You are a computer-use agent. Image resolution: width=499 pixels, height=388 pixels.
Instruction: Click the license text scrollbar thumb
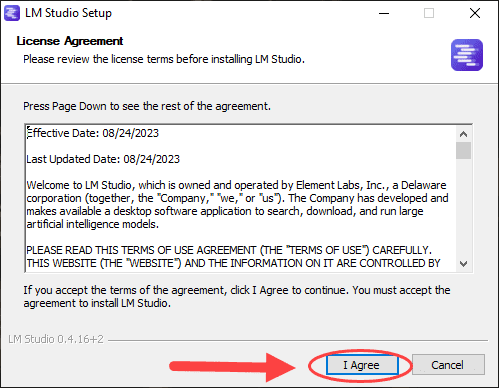click(x=463, y=151)
